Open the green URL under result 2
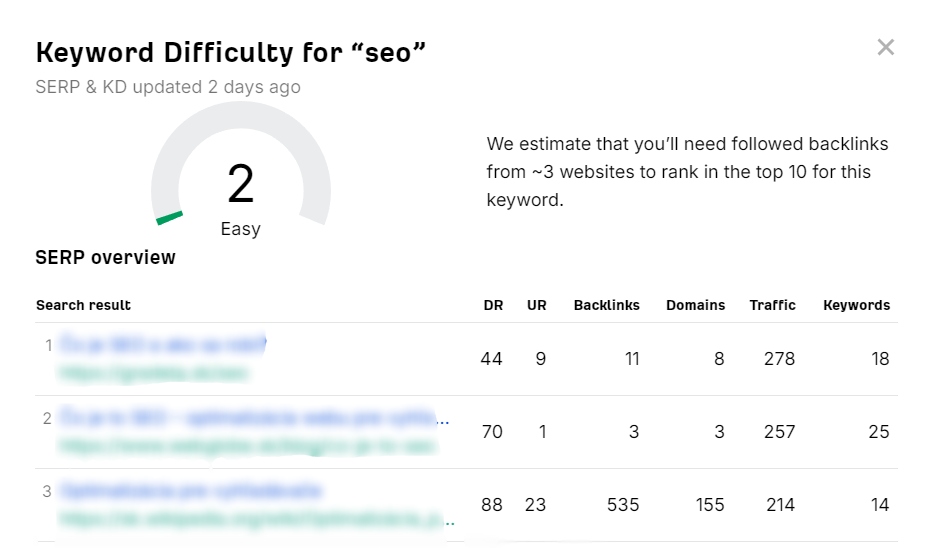Screen dimensions: 933x548 (248, 446)
